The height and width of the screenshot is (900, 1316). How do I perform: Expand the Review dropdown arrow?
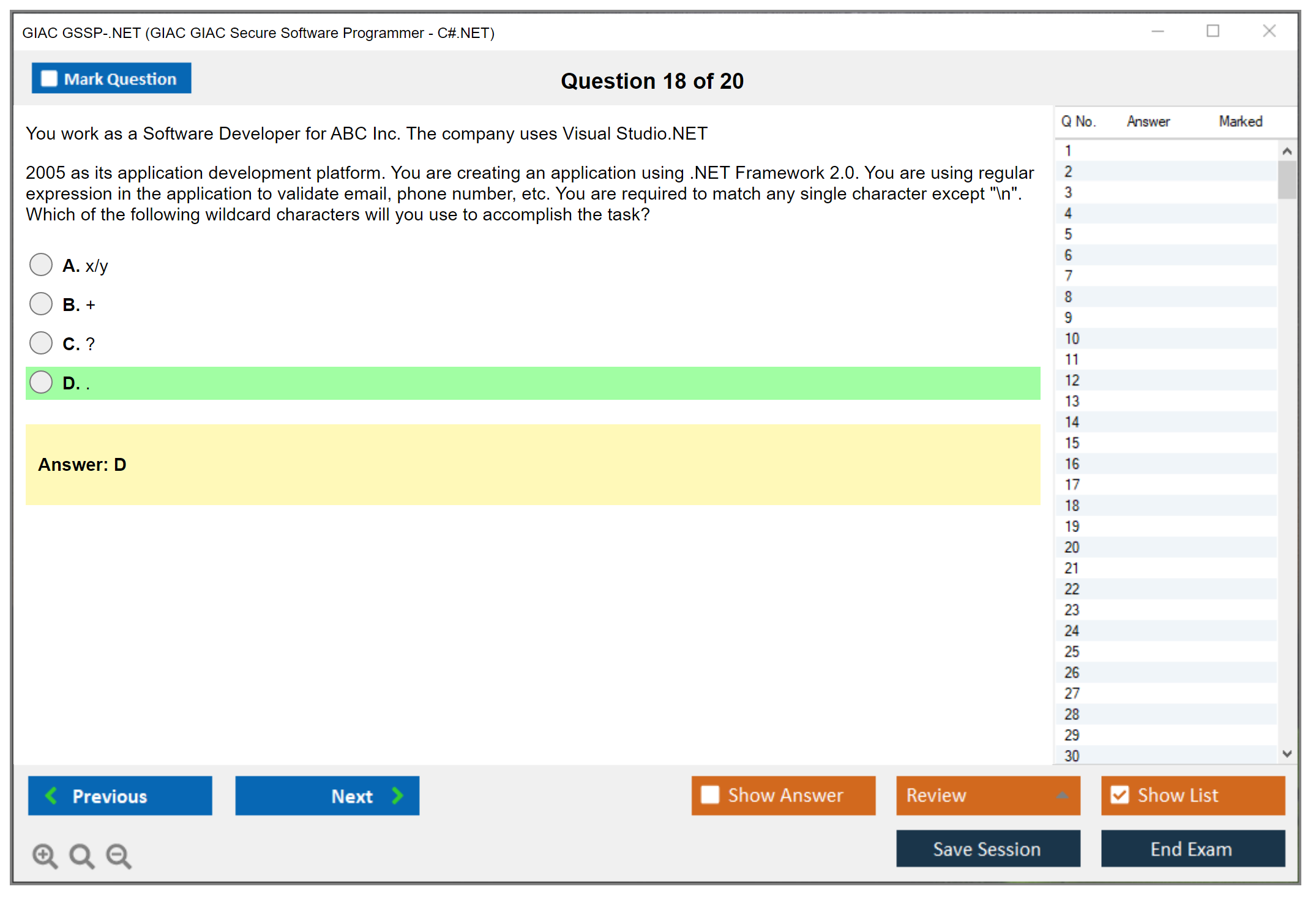(x=1062, y=795)
